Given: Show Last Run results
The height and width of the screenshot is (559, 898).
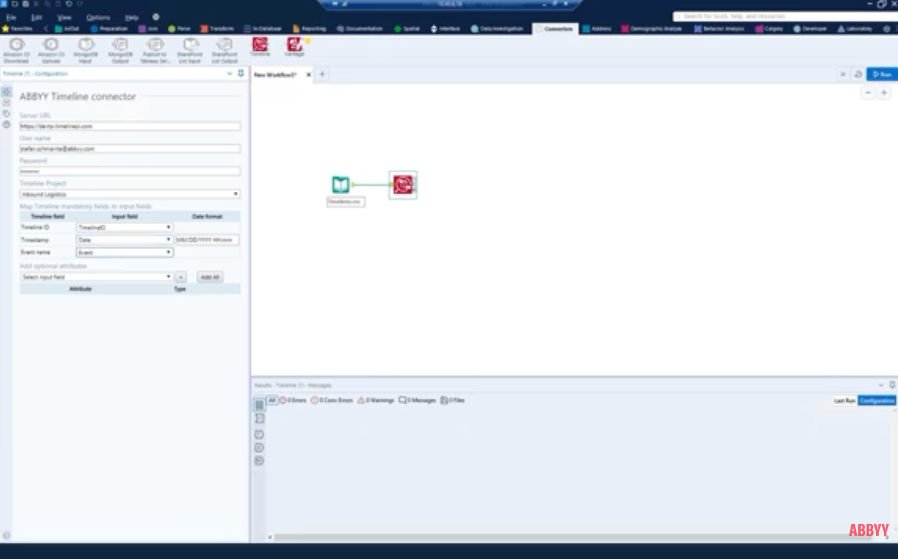Looking at the screenshot, I should coord(844,400).
